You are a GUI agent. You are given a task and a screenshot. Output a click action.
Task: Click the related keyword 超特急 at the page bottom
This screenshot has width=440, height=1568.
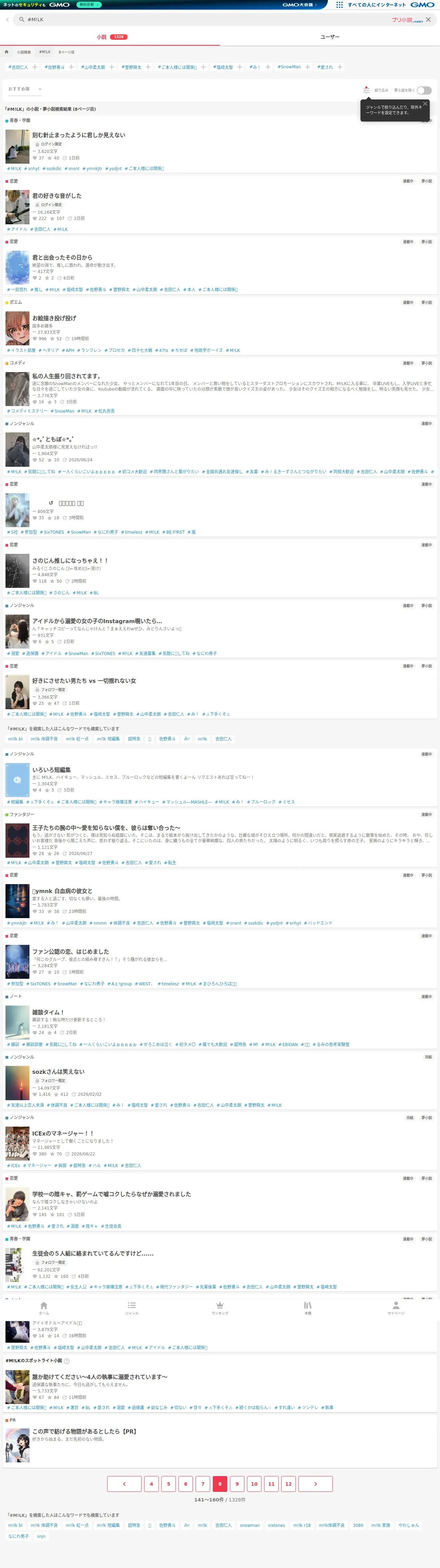click(x=134, y=1525)
